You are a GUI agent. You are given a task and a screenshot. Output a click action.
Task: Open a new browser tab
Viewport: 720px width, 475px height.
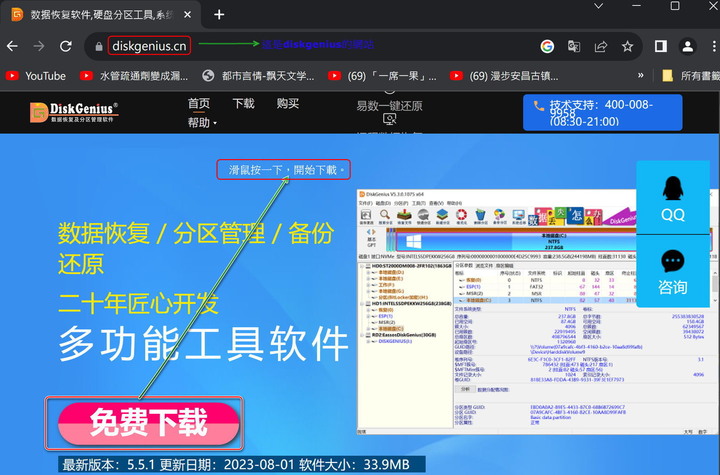219,15
